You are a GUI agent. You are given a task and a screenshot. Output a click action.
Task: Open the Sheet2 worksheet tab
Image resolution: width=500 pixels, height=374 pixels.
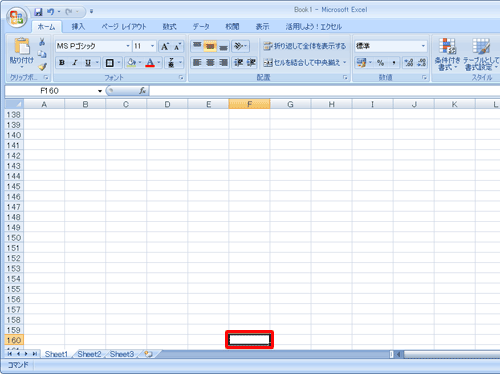point(89,354)
